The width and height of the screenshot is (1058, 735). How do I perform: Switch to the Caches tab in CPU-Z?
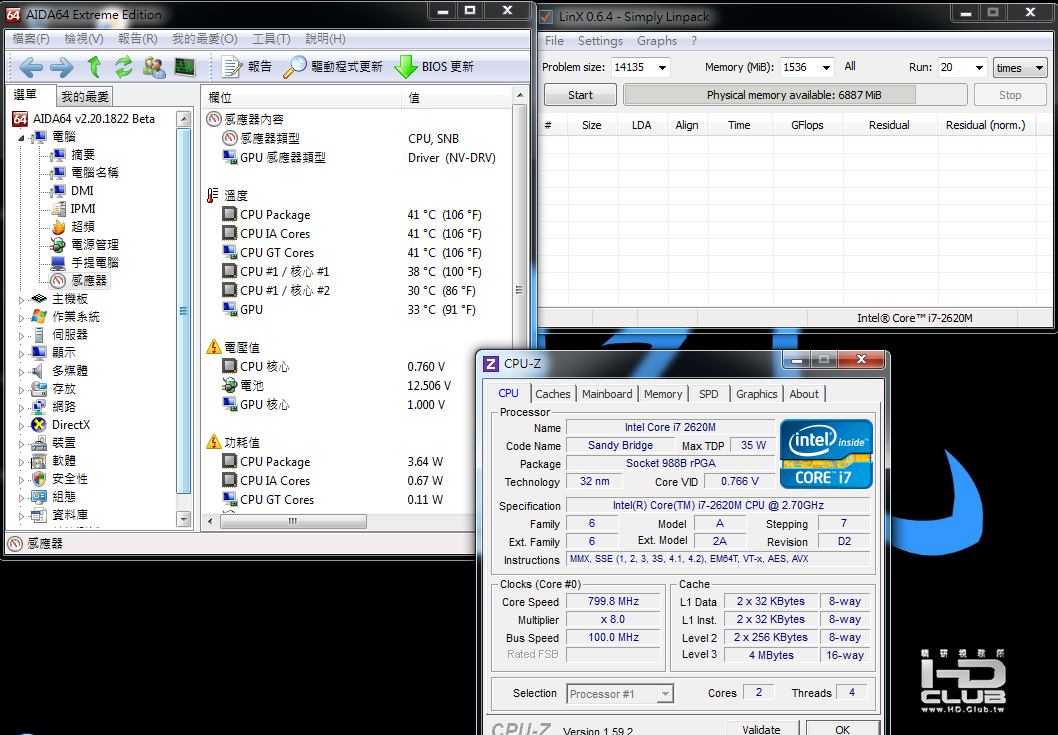point(553,393)
